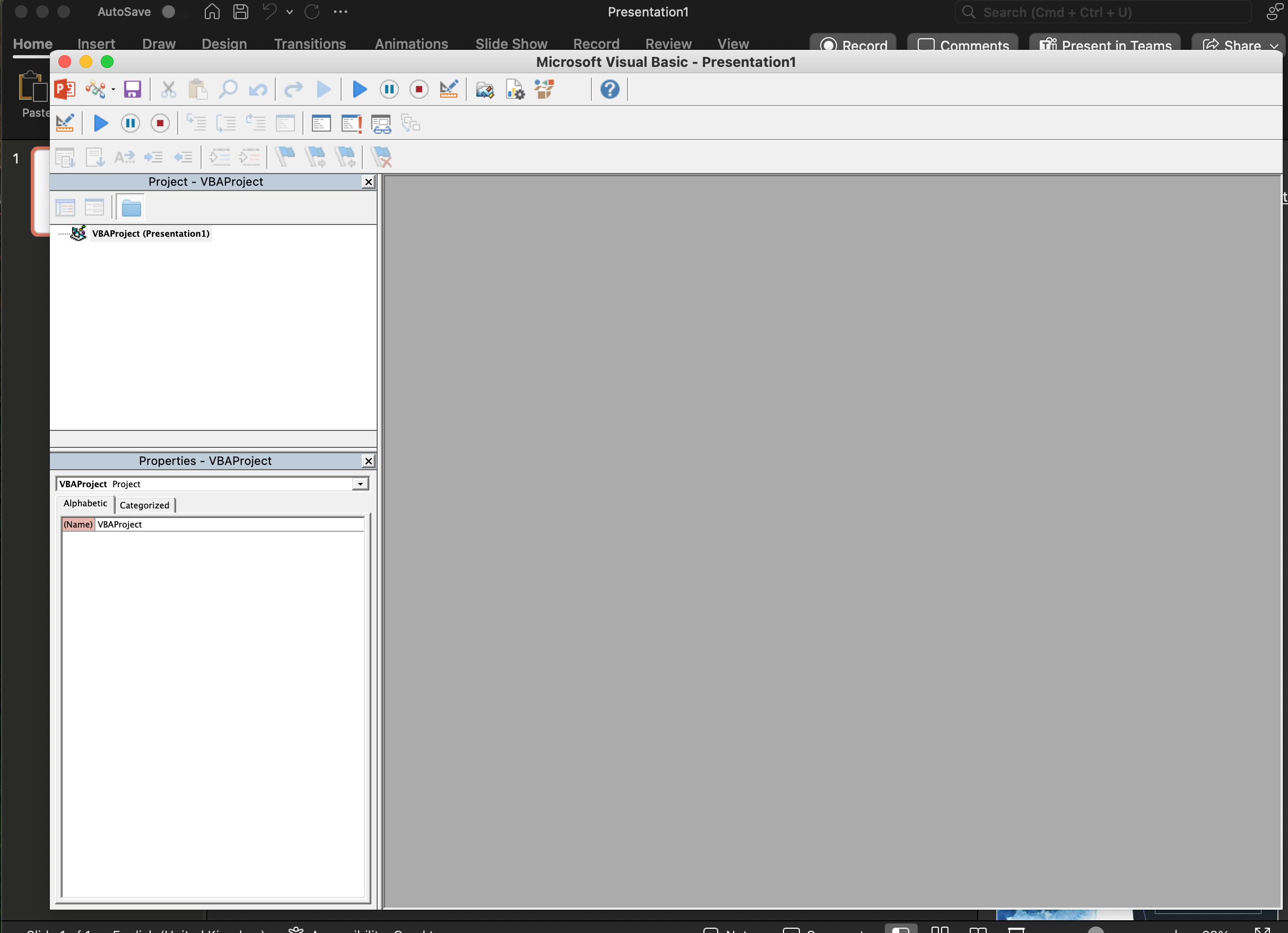The width and height of the screenshot is (1288, 933).
Task: Click the Find/Search icon in toolbar
Action: (x=227, y=91)
